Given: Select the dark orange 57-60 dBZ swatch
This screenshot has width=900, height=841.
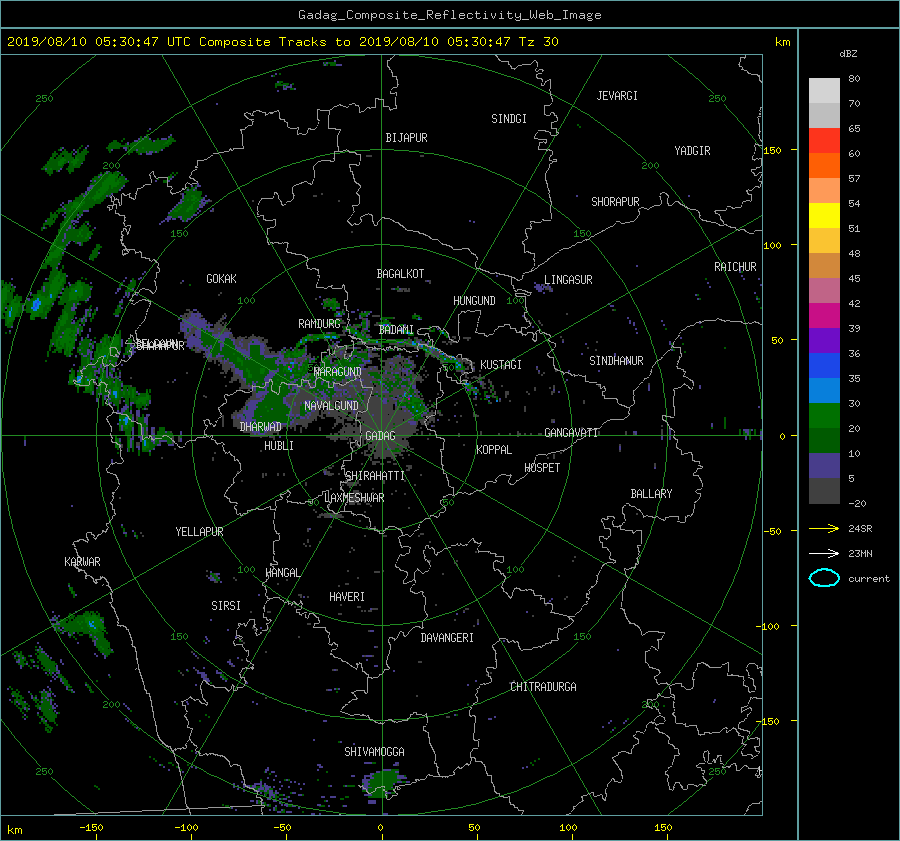Looking at the screenshot, I should [x=824, y=165].
